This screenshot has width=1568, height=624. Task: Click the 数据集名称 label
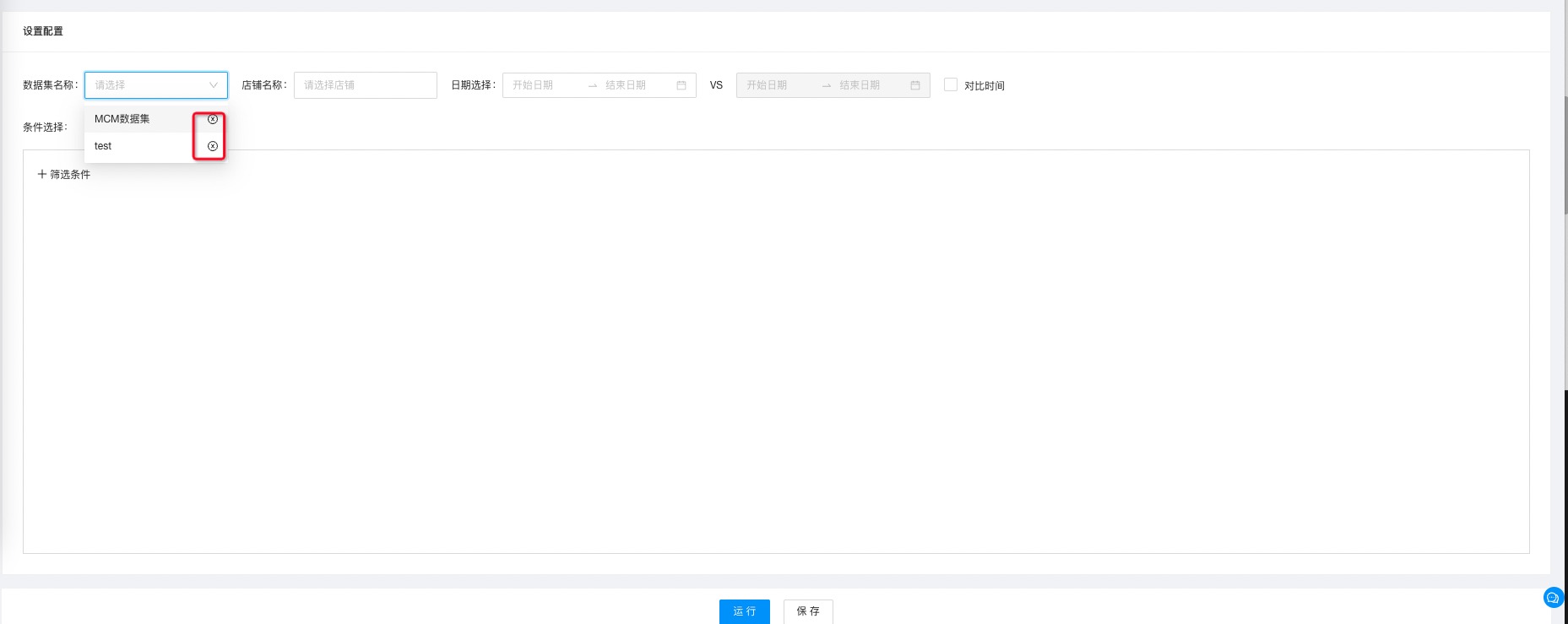point(50,85)
